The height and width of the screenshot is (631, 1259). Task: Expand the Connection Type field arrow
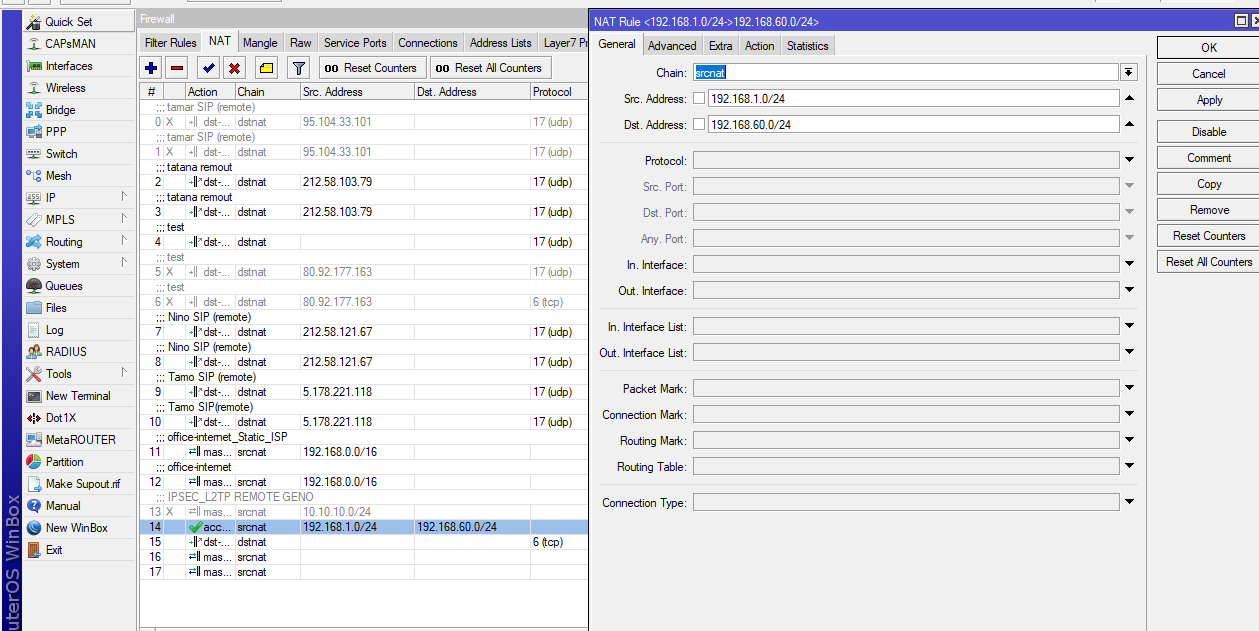(1129, 502)
